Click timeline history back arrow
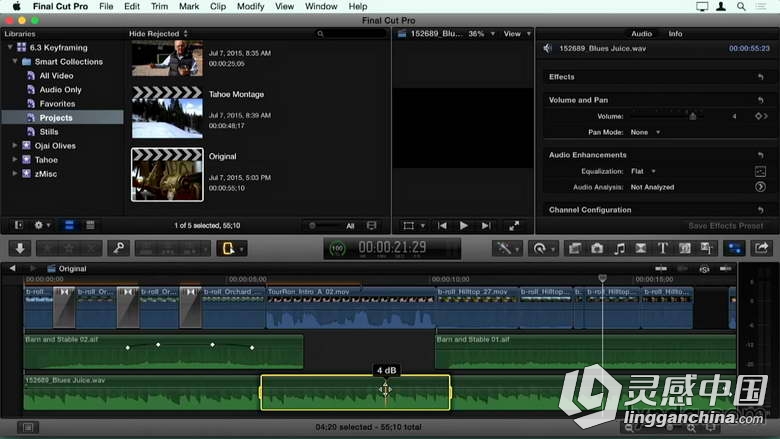Screen dimensions: 780x439 pos(12,268)
